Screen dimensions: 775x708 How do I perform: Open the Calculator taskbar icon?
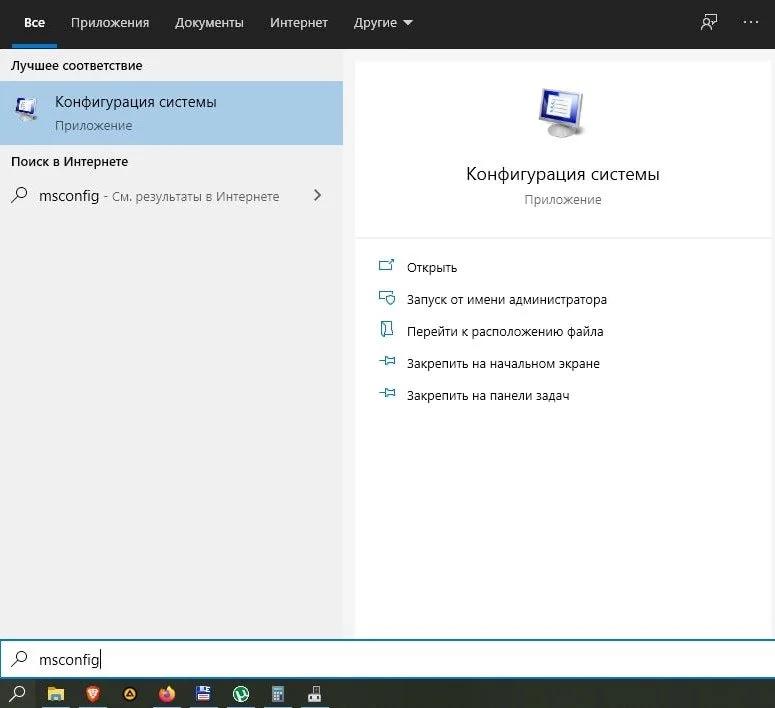click(x=278, y=694)
